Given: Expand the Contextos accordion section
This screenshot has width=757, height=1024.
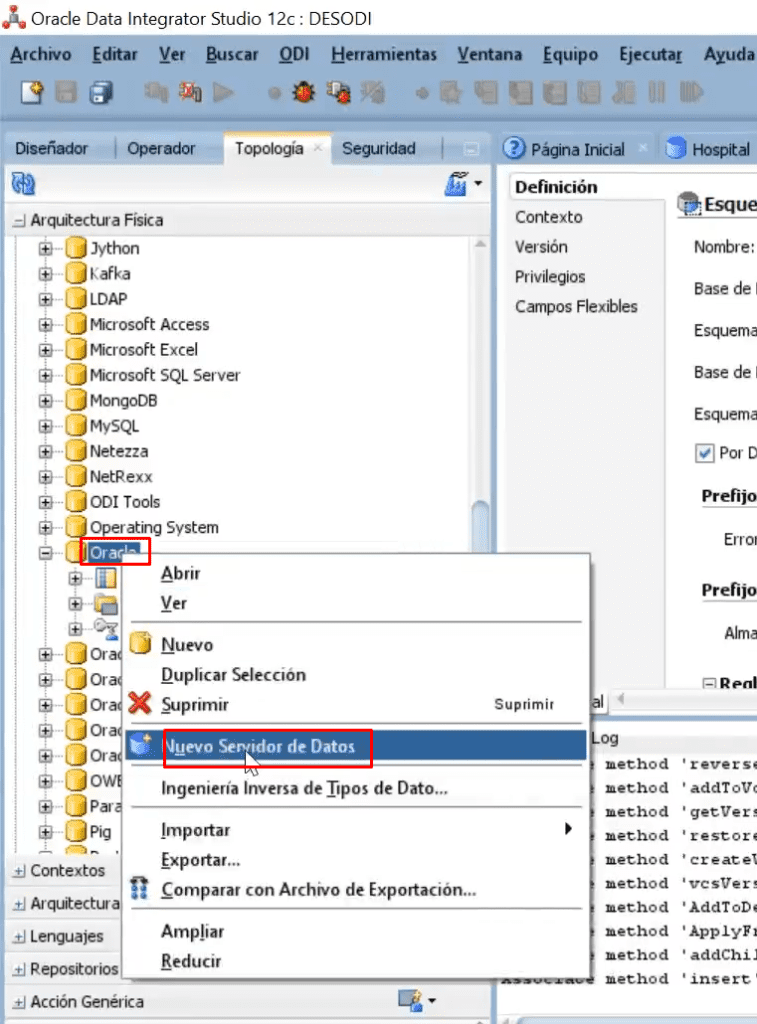Looking at the screenshot, I should coord(20,871).
